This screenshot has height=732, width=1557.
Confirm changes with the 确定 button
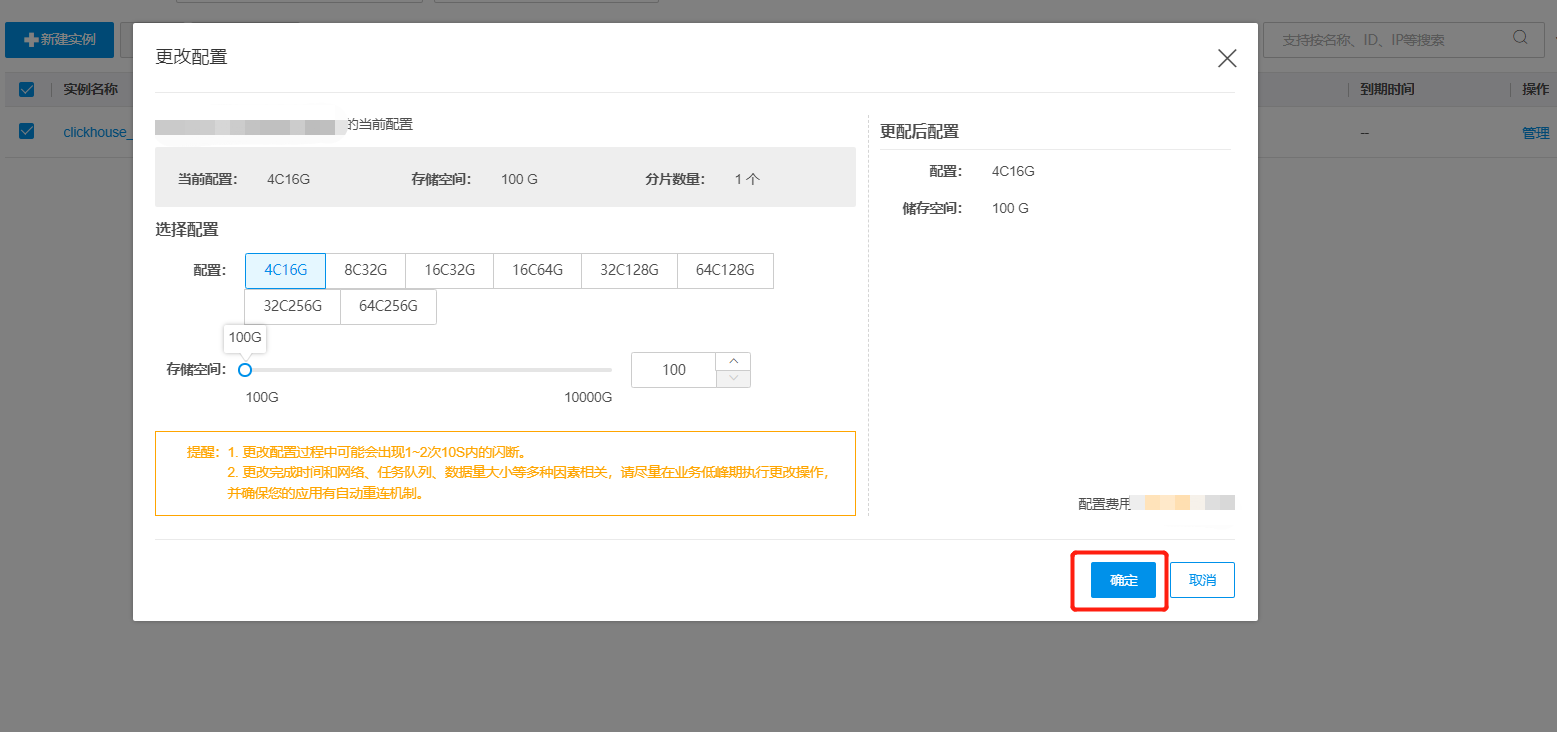tap(1123, 580)
